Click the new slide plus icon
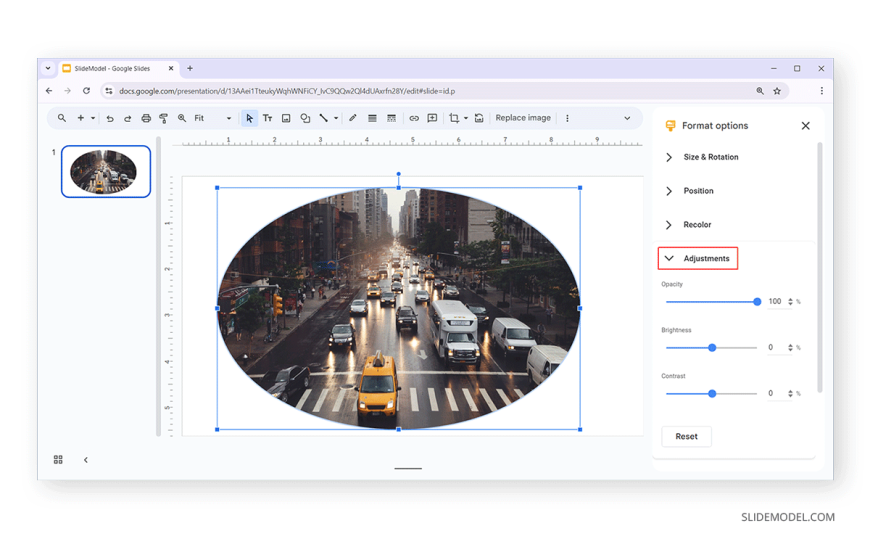The height and width of the screenshot is (539, 870). pyautogui.click(x=80, y=118)
